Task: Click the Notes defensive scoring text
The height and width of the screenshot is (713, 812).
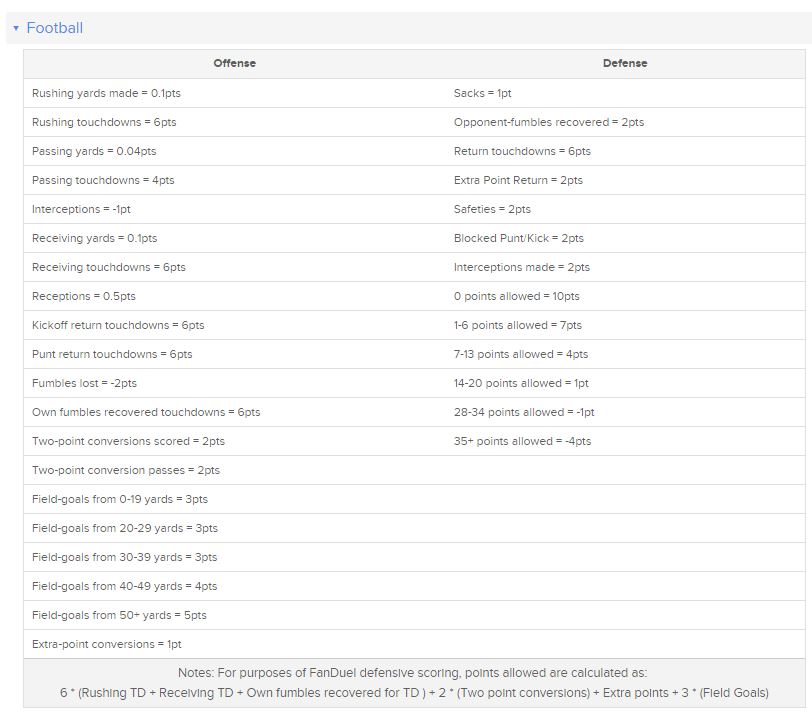Action: (414, 682)
